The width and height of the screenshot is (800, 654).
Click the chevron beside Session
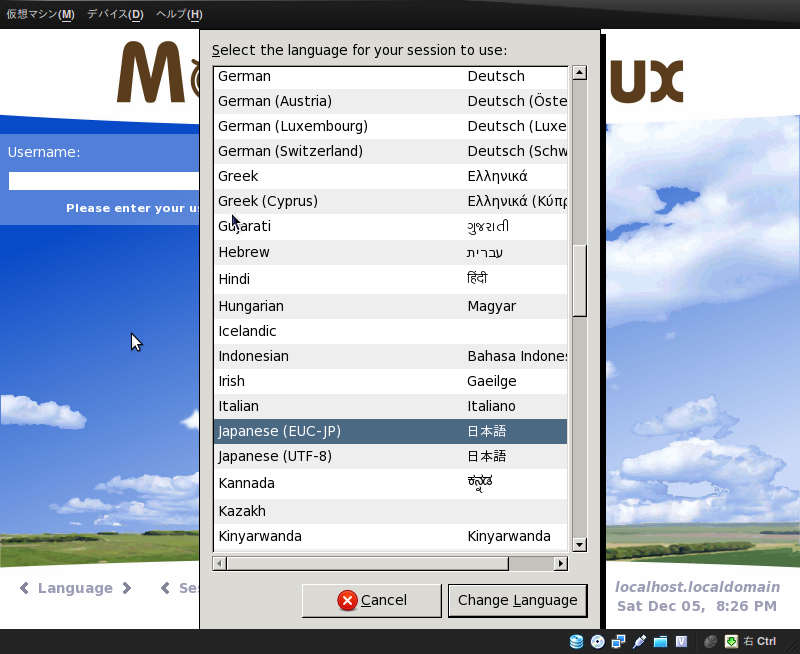[163, 588]
